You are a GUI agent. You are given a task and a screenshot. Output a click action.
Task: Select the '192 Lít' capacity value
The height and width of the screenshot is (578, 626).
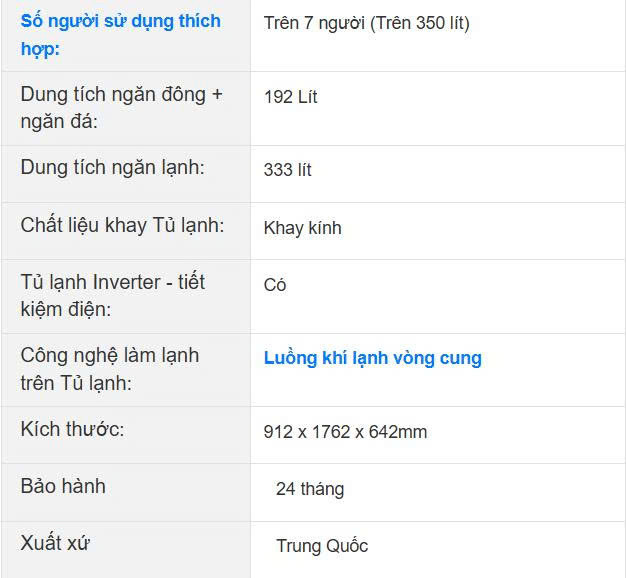(290, 97)
